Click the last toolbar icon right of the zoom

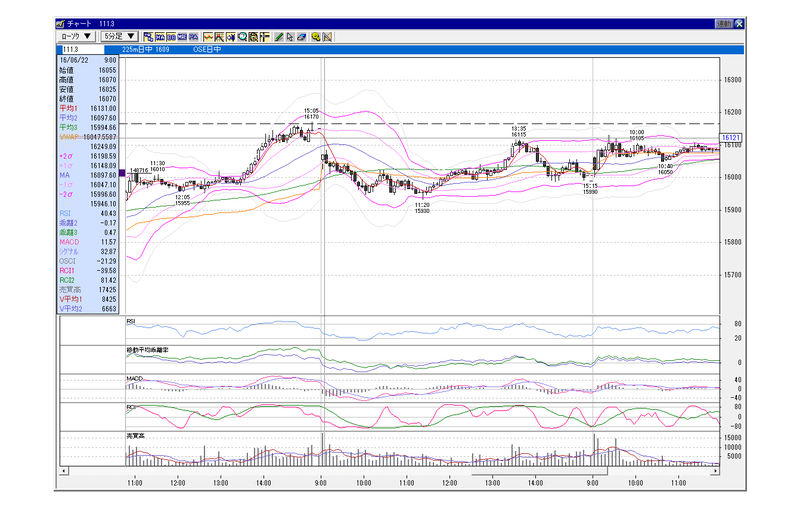pyautogui.click(x=328, y=37)
